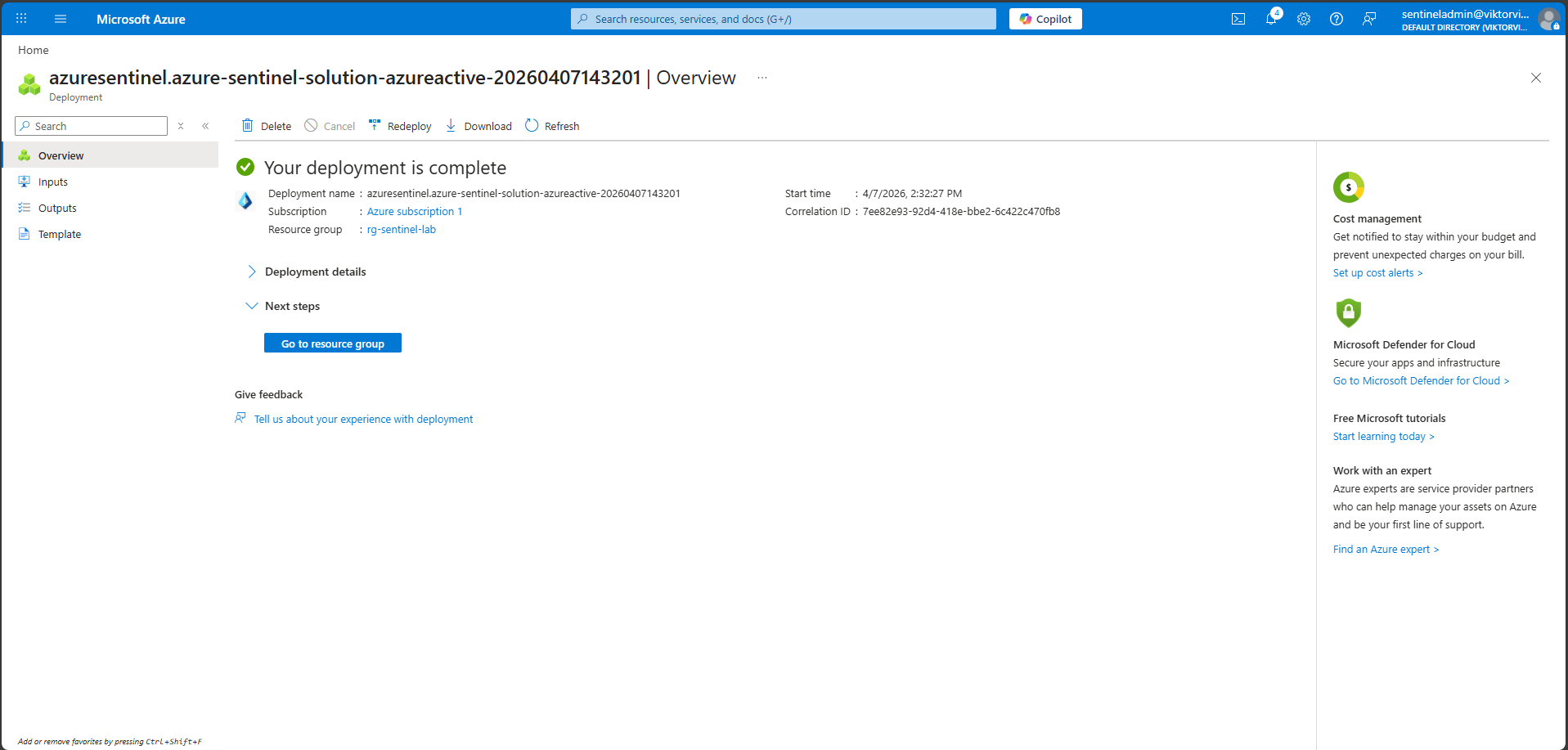The width and height of the screenshot is (1568, 750).
Task: Select Overview in the sidebar
Action: 110,155
